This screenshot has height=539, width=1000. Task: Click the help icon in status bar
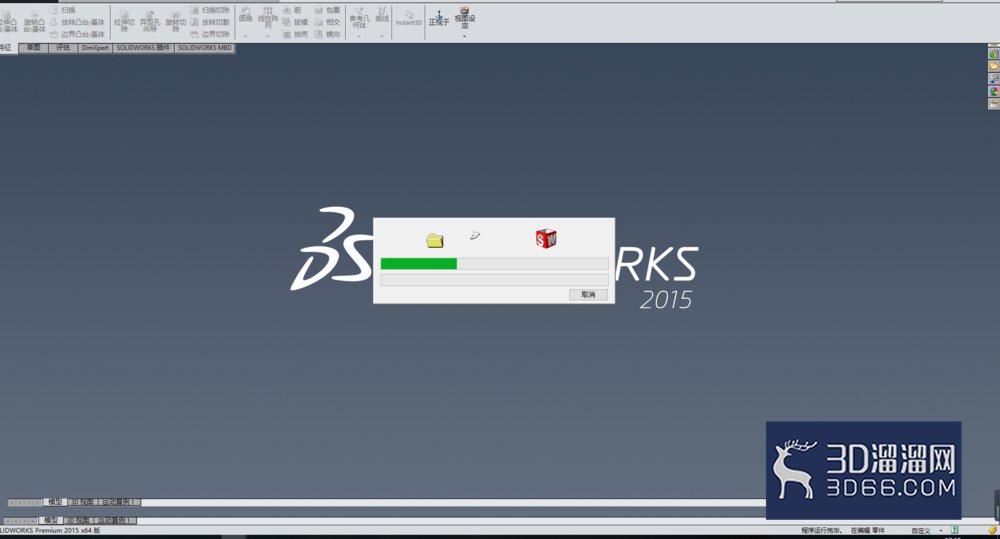pos(955,530)
